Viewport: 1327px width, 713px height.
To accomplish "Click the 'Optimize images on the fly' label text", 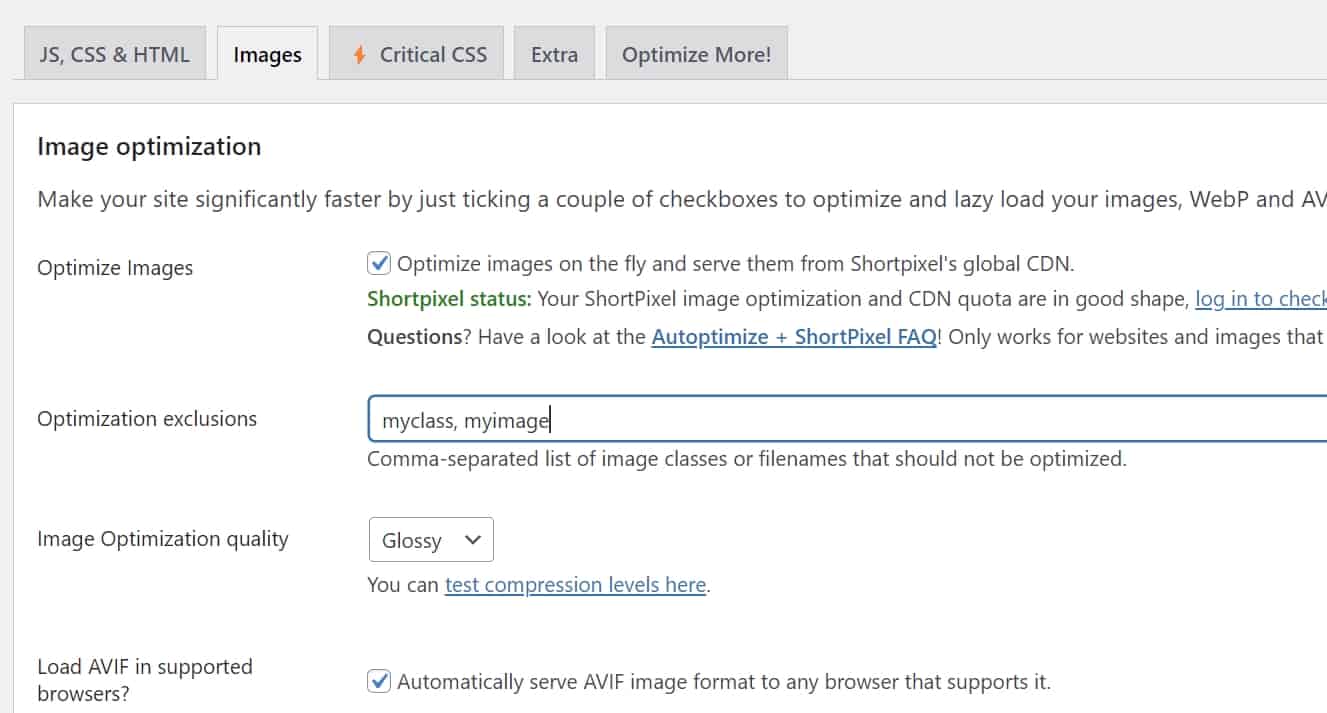I will (735, 264).
